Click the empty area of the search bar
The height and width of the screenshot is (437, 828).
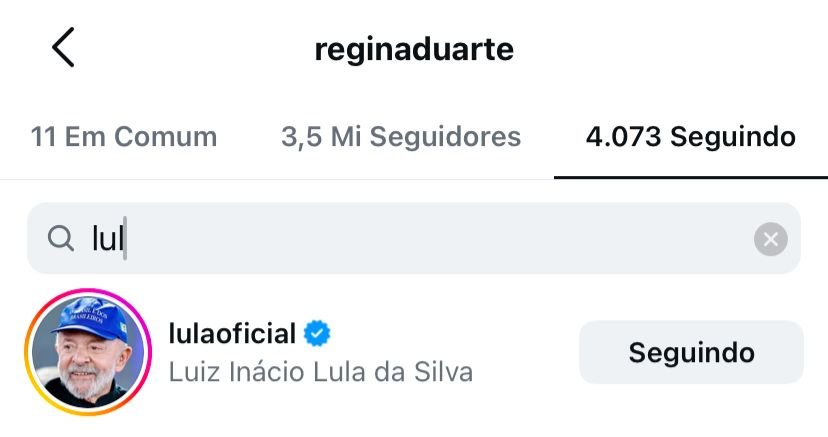pyautogui.click(x=450, y=239)
